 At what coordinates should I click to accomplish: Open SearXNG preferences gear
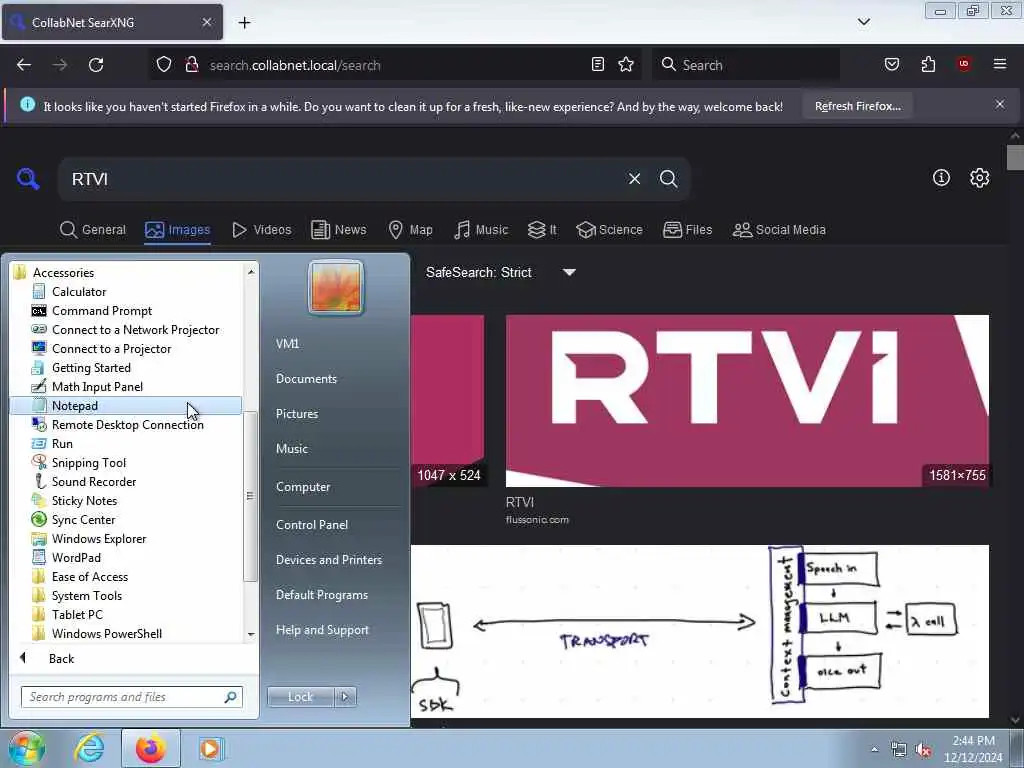point(979,178)
